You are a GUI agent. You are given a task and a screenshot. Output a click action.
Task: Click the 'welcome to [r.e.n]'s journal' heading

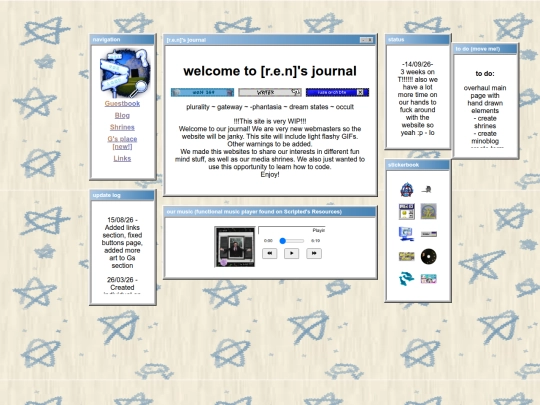[x=270, y=71]
